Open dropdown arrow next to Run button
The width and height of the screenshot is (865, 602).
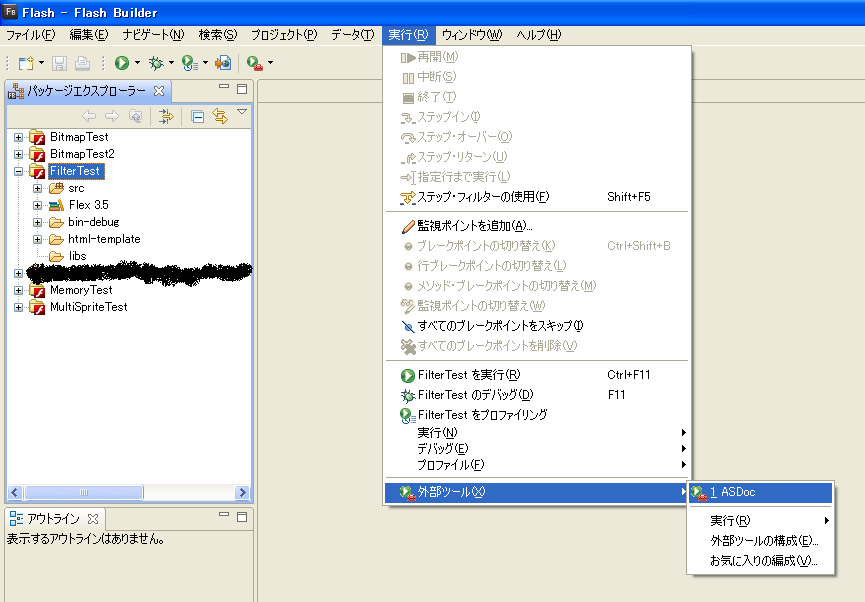click(137, 64)
